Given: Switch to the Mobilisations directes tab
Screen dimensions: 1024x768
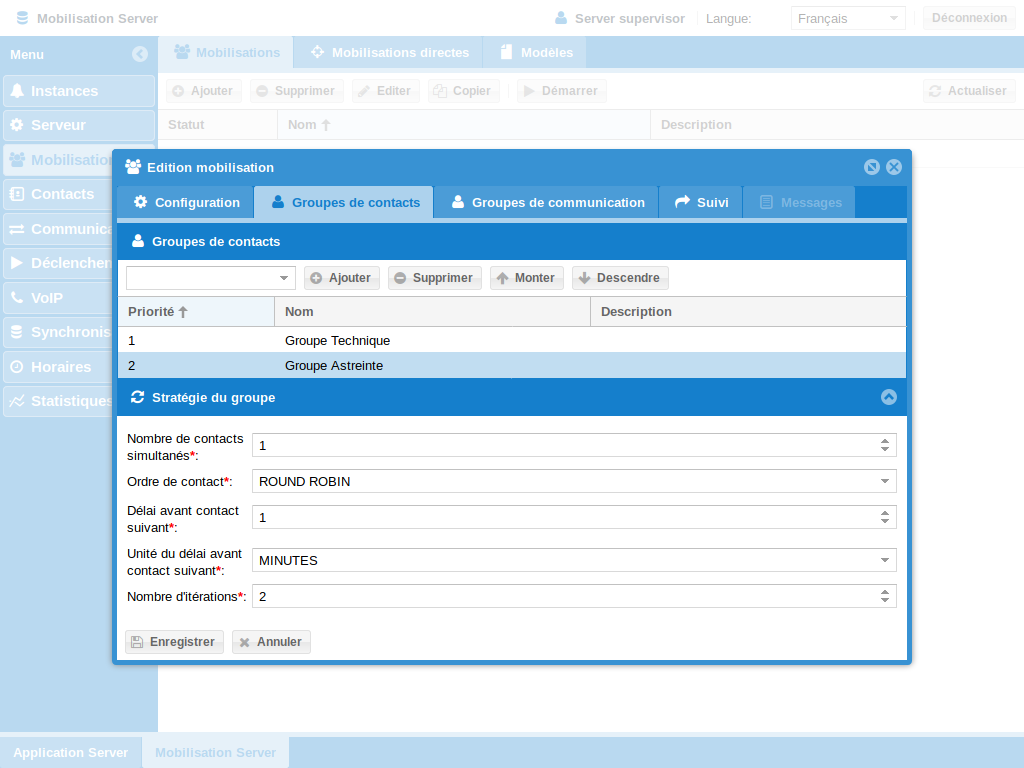Looking at the screenshot, I should [x=389, y=52].
